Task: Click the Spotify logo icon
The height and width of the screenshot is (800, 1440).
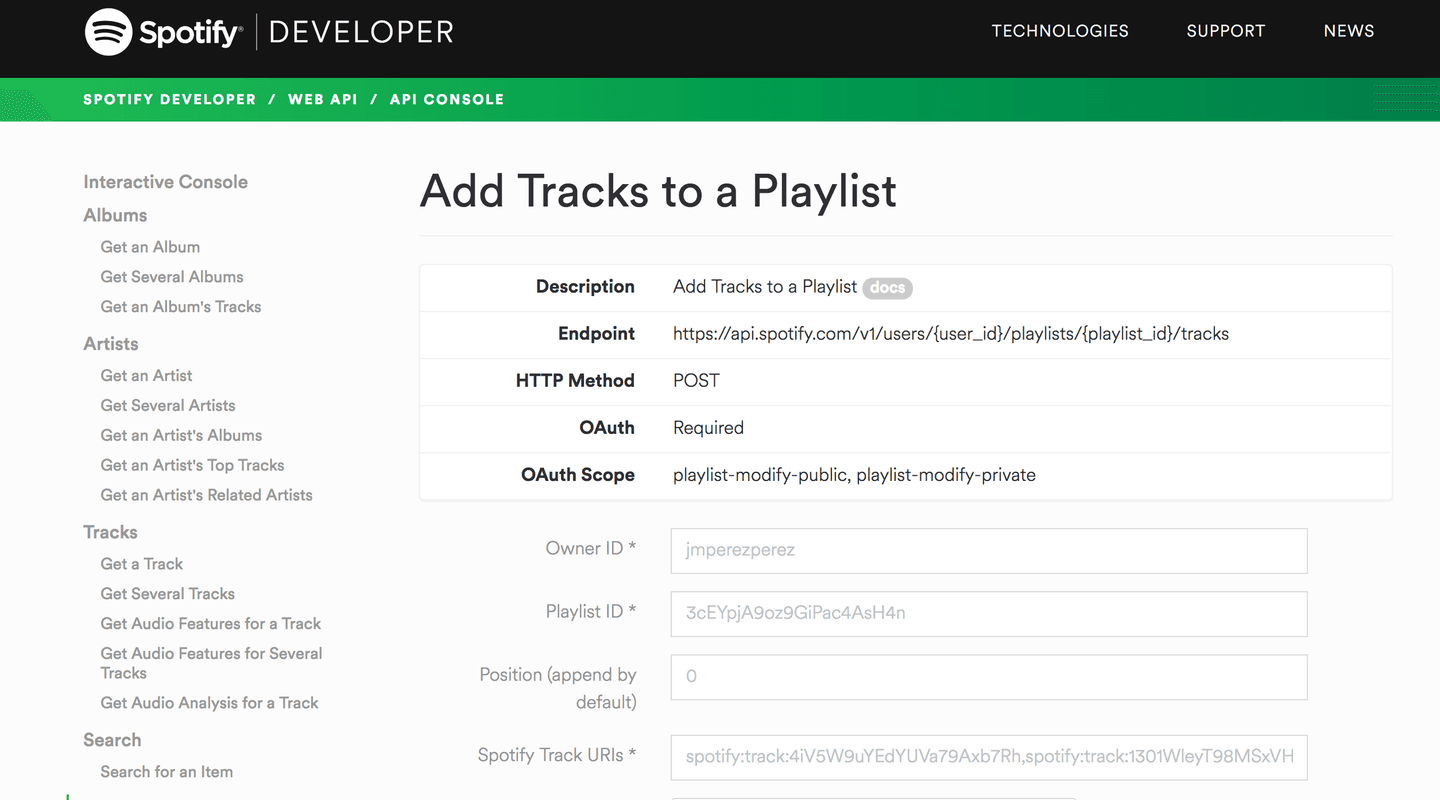Action: tap(109, 32)
